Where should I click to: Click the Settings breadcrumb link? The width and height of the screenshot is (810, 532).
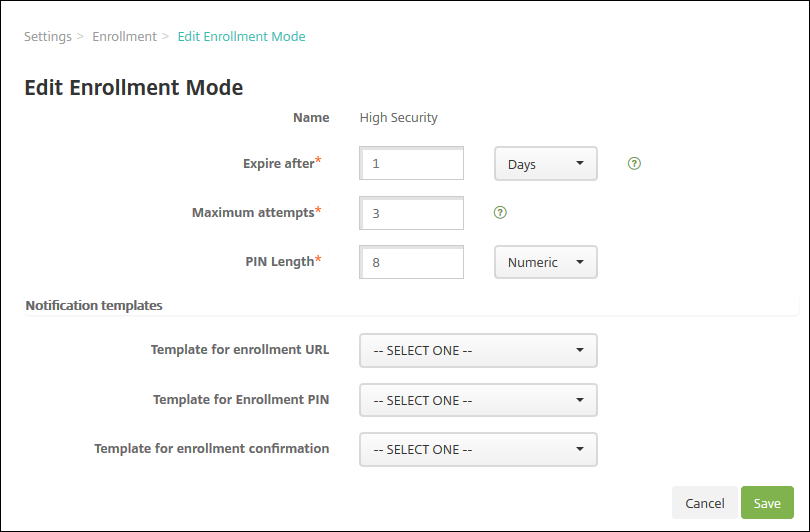coord(48,37)
